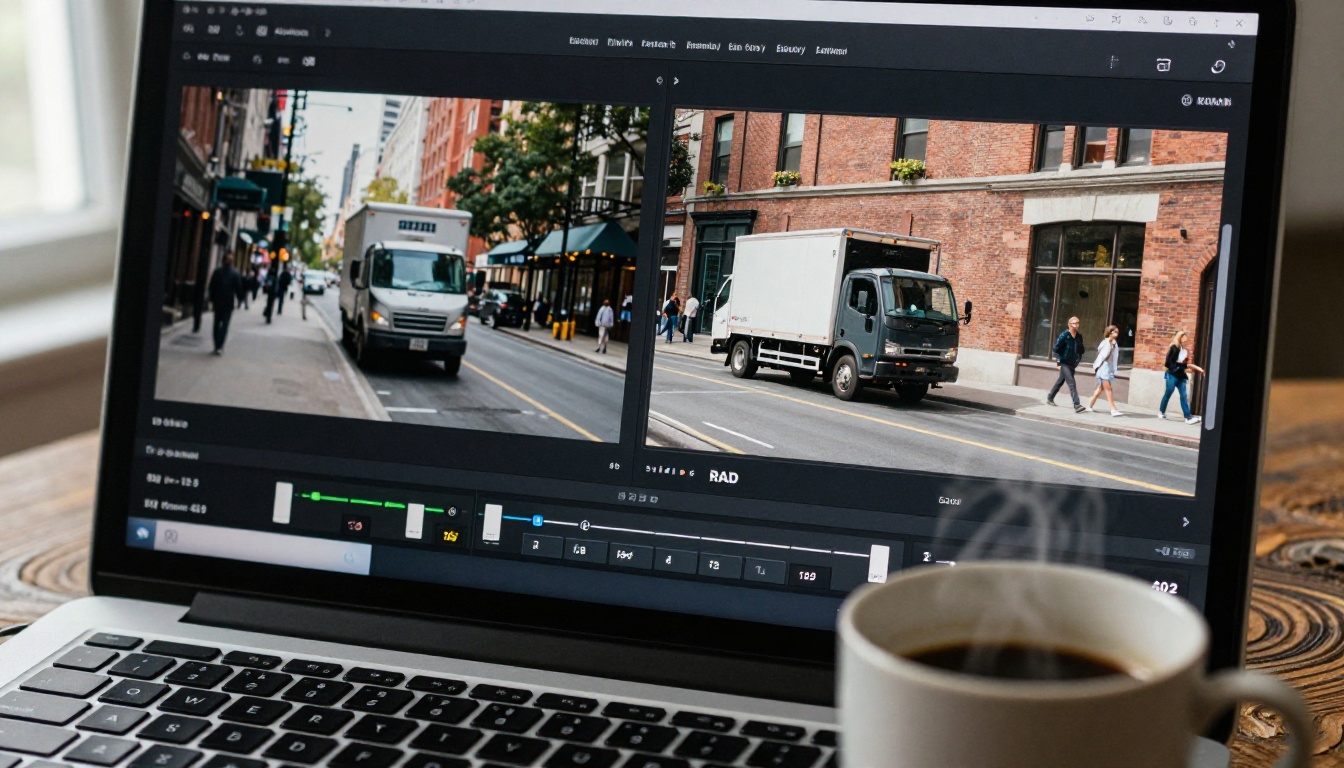Open the last item in the center menu row
Viewport: 1344px width, 768px height.
(831, 50)
